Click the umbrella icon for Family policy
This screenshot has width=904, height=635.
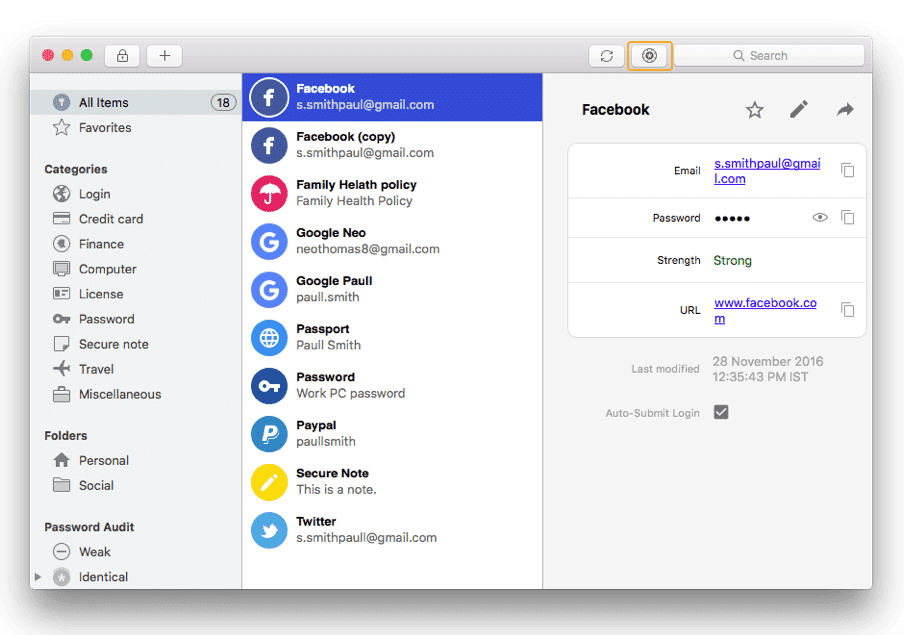269,193
